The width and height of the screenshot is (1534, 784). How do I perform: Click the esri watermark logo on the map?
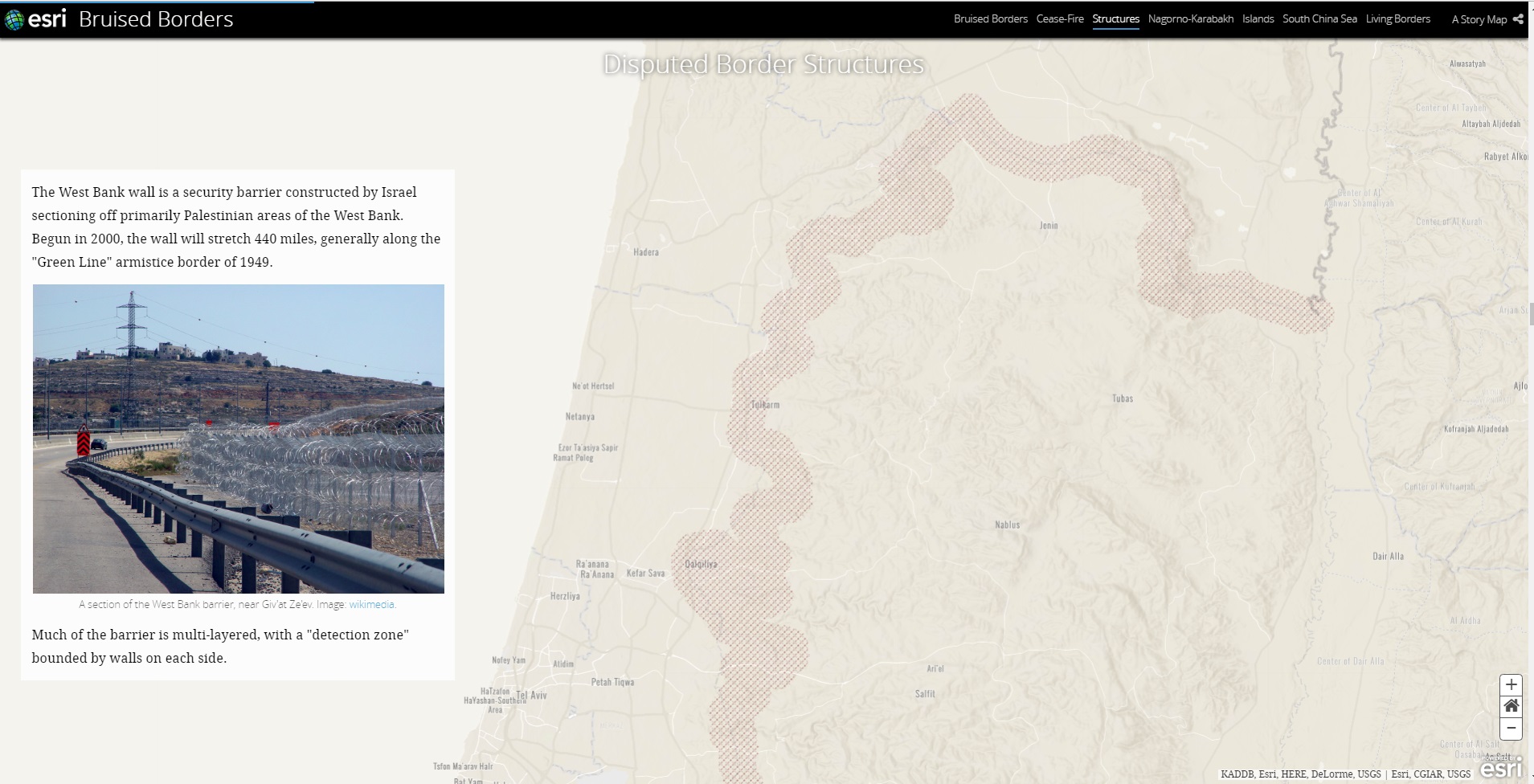tap(1500, 768)
